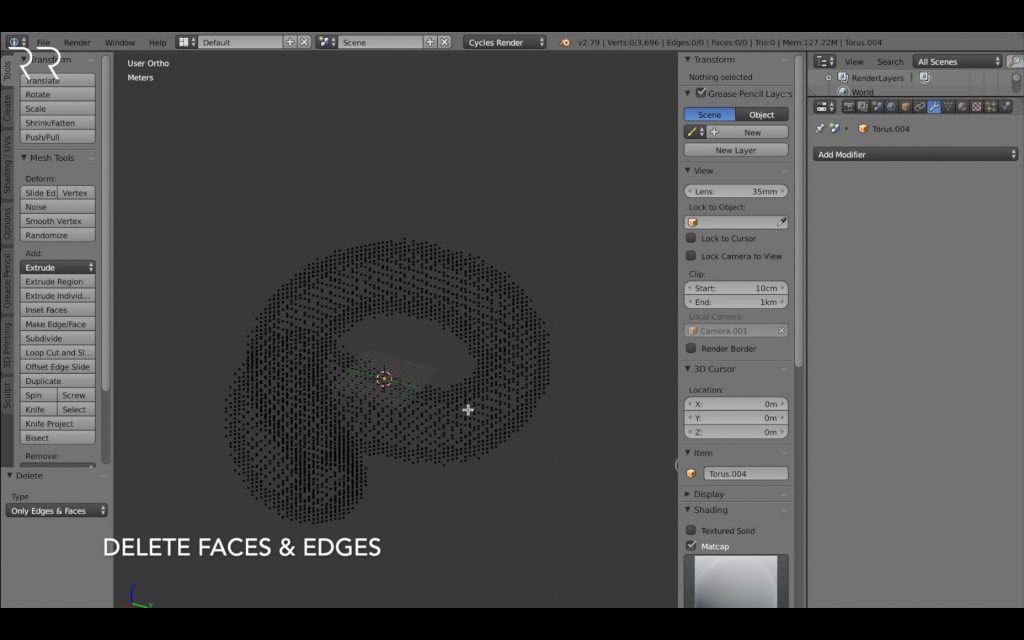This screenshot has height=640, width=1024.
Task: Select the Modifiers wrench tab icon
Action: click(x=934, y=106)
